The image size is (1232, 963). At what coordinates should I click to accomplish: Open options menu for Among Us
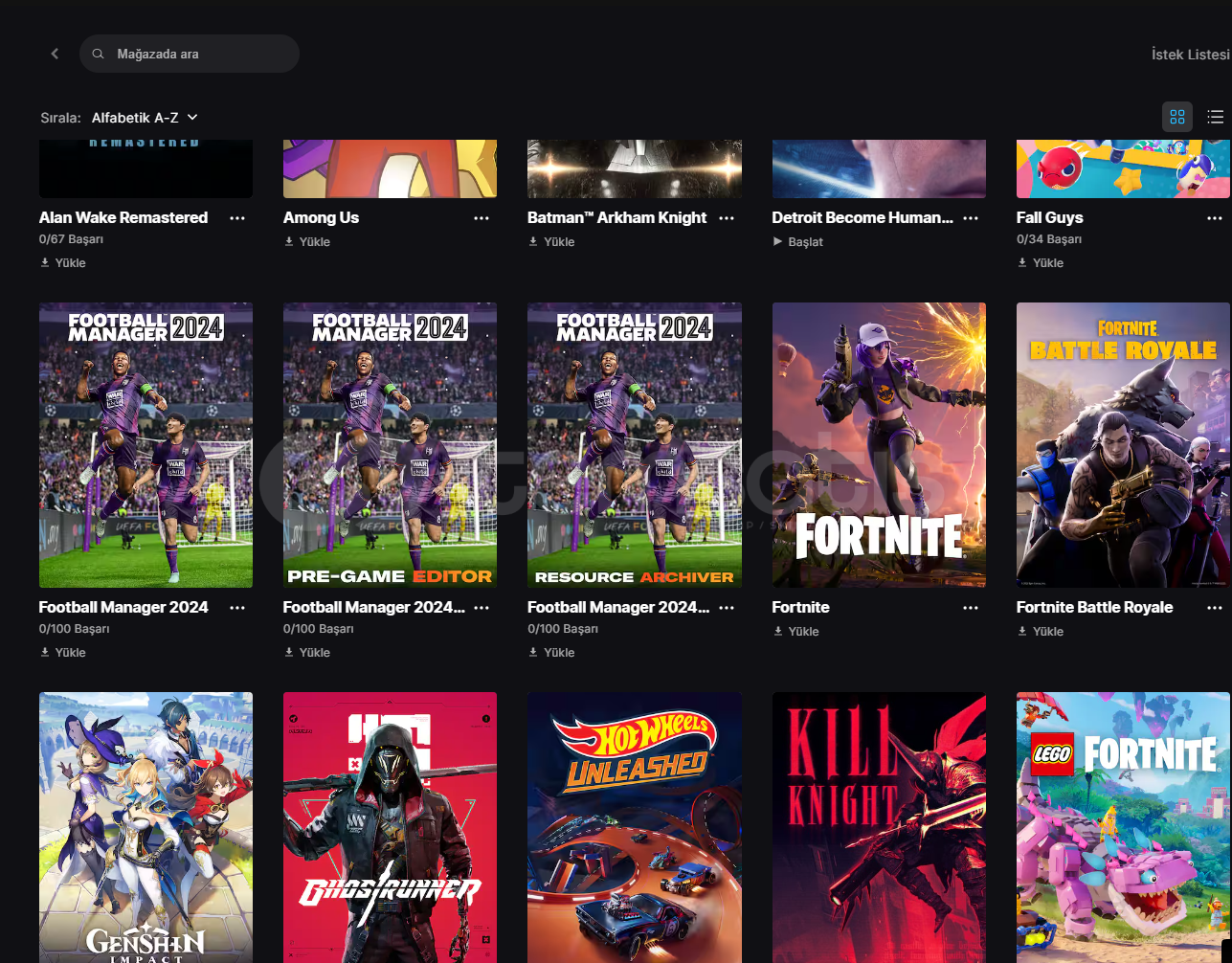482,218
